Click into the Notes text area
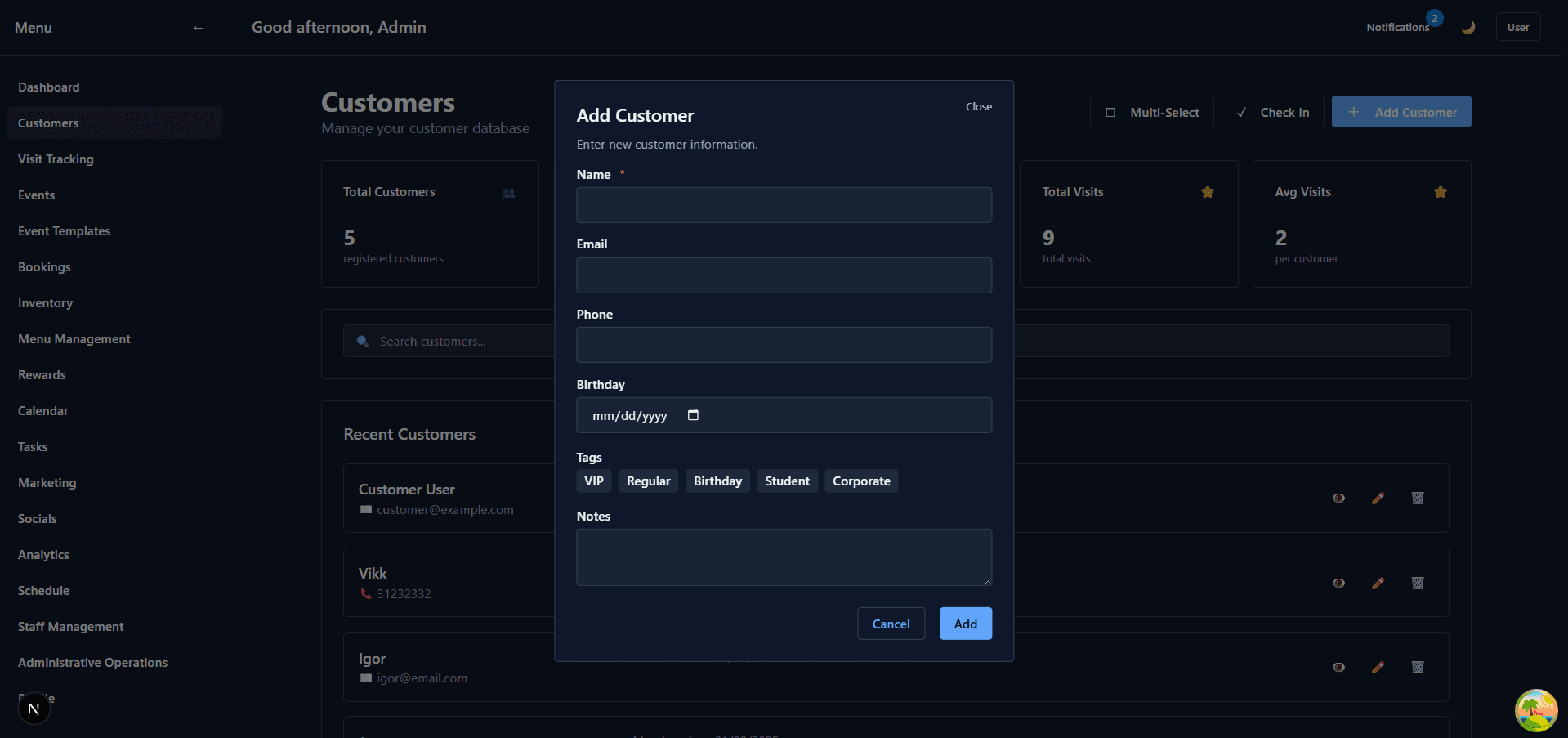1568x738 pixels. (x=784, y=557)
